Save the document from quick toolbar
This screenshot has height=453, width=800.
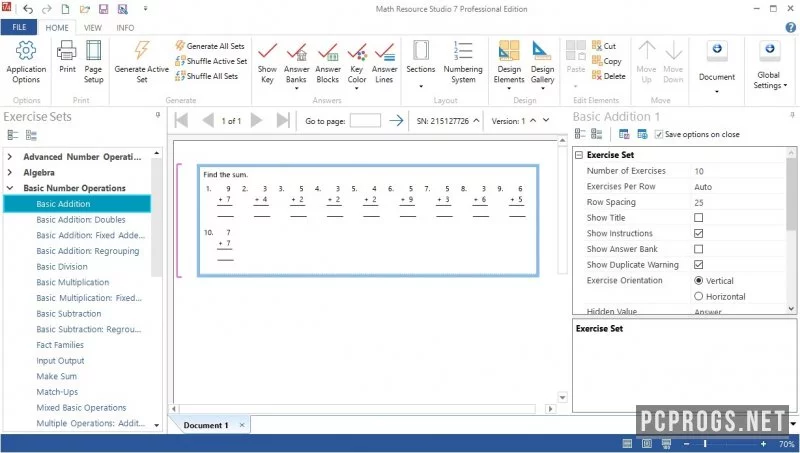[x=103, y=9]
